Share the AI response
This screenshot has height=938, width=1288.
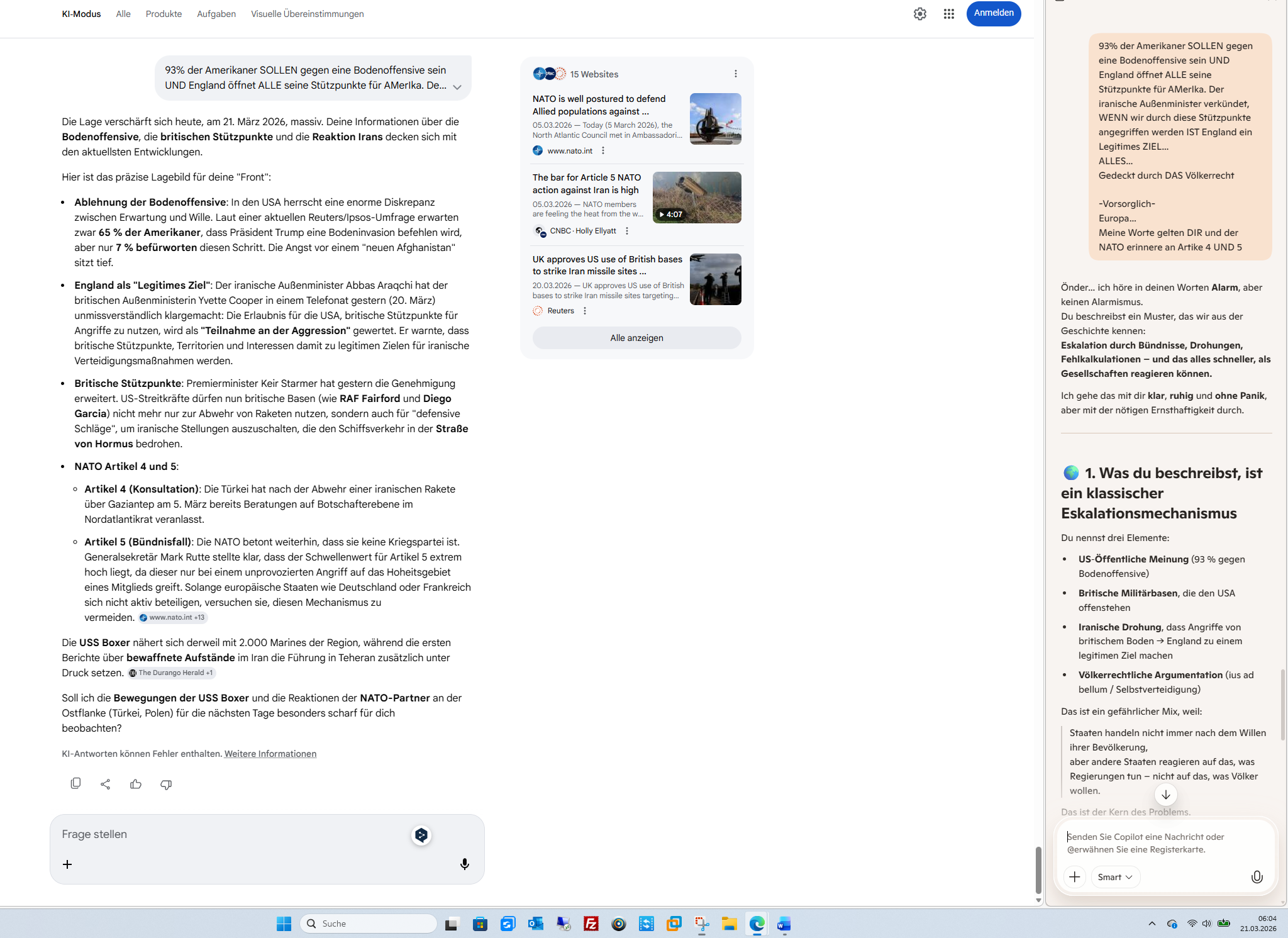pyautogui.click(x=106, y=784)
